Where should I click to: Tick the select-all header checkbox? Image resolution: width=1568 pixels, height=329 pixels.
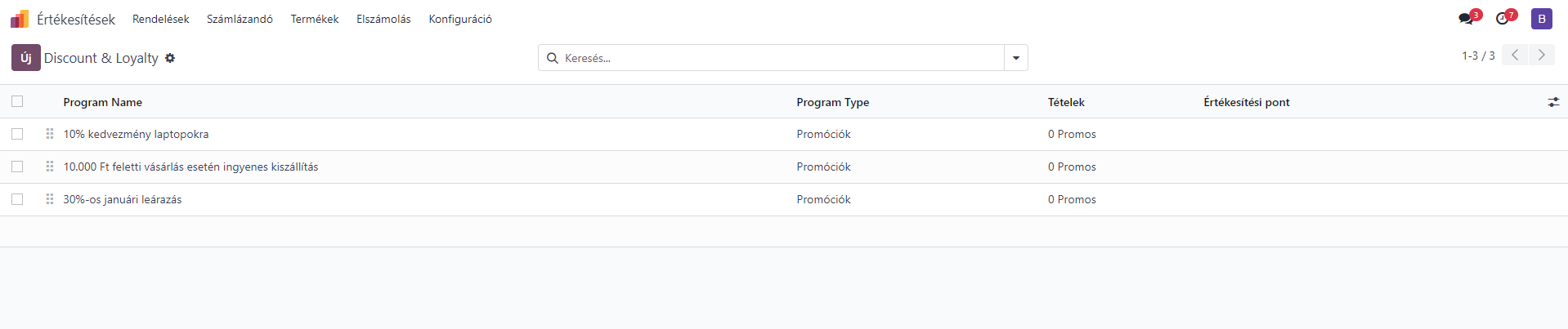(17, 101)
